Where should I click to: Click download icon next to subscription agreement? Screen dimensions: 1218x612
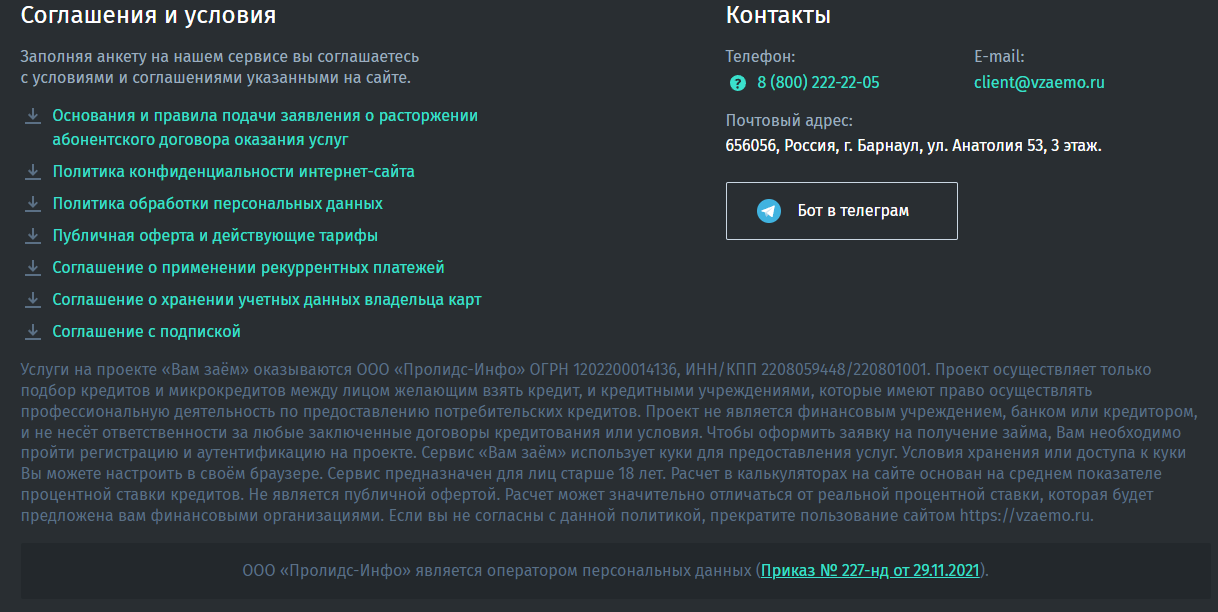tap(33, 332)
